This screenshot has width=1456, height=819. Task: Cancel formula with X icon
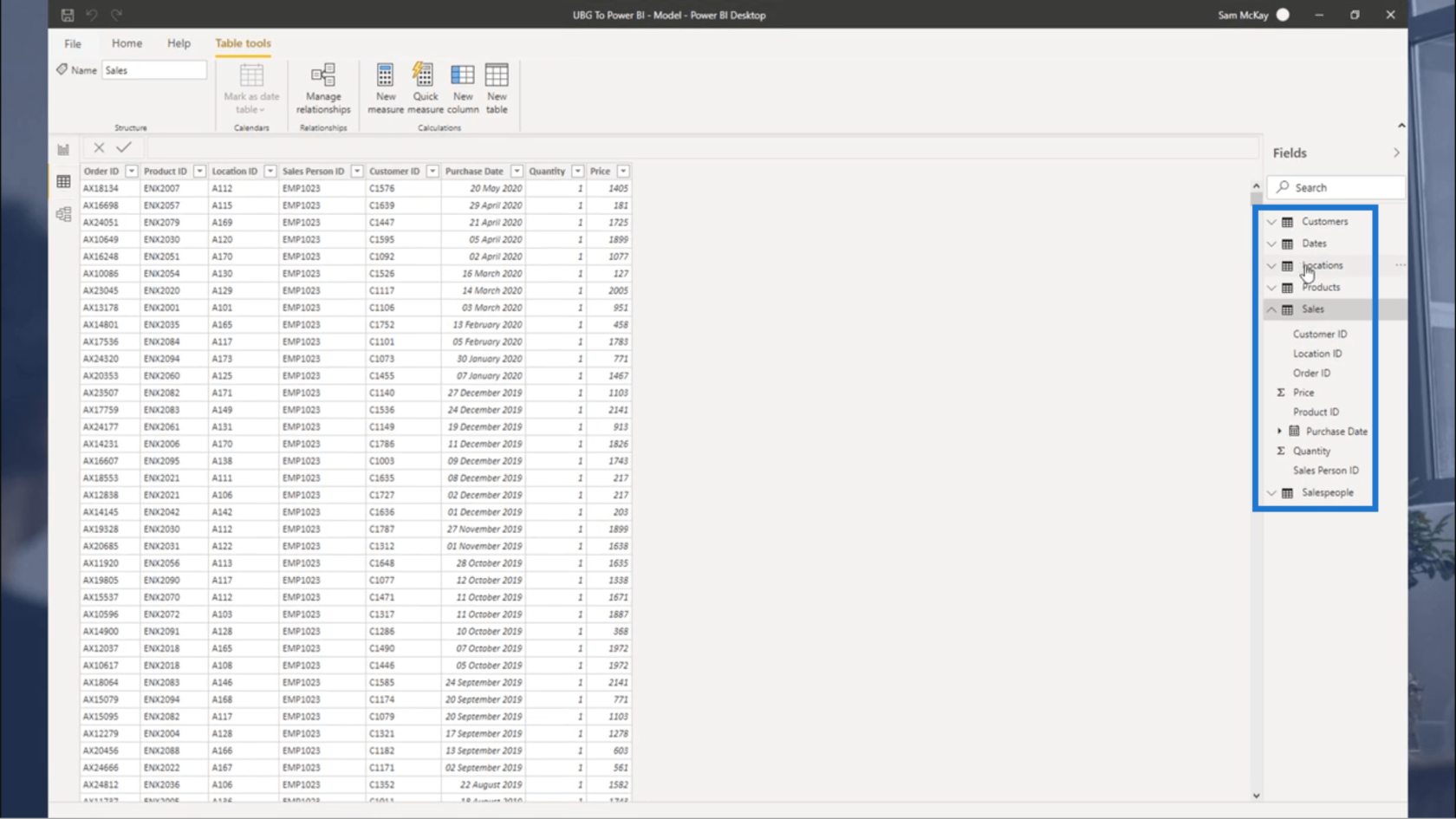[99, 148]
